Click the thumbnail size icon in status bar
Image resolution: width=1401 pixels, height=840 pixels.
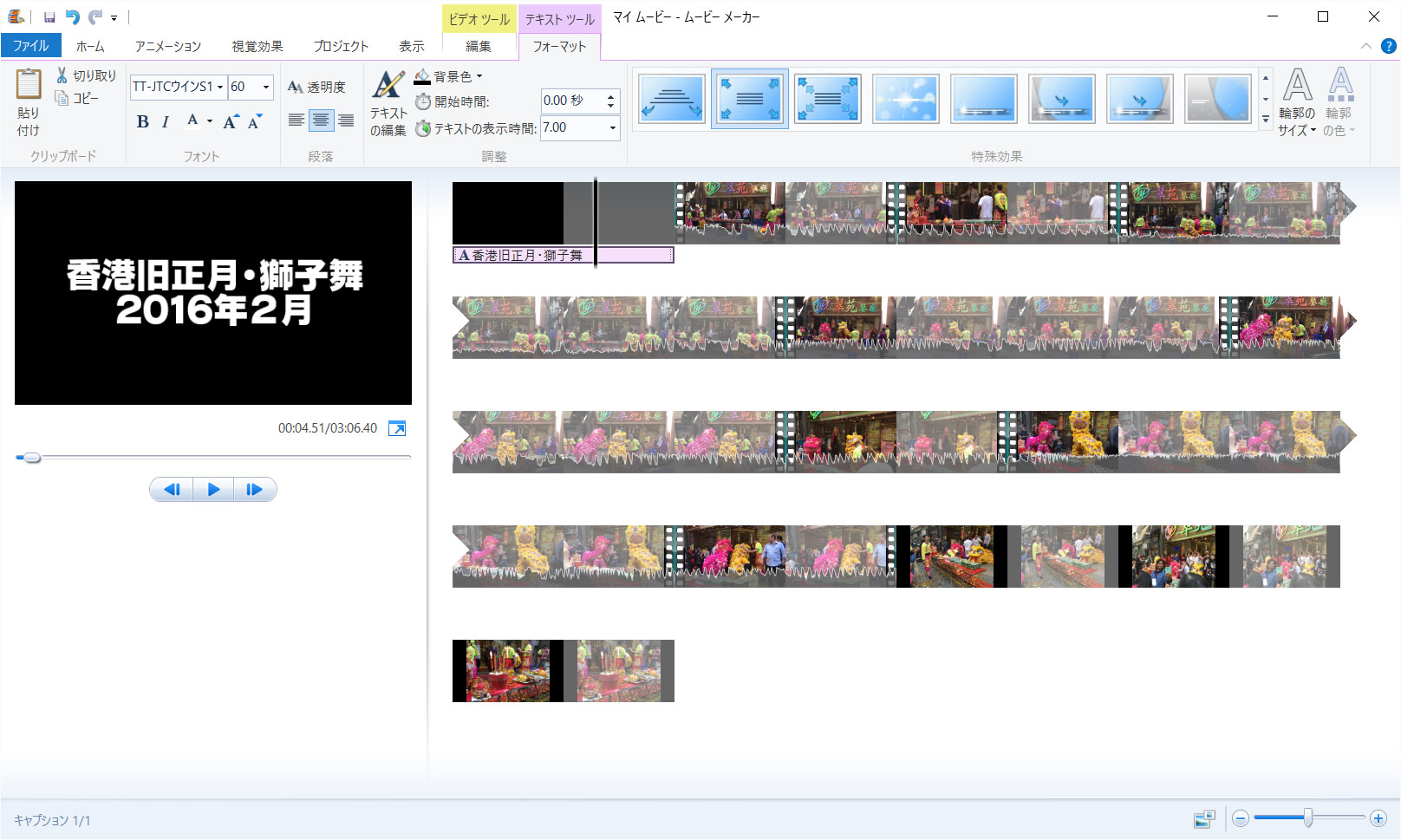point(1204,819)
